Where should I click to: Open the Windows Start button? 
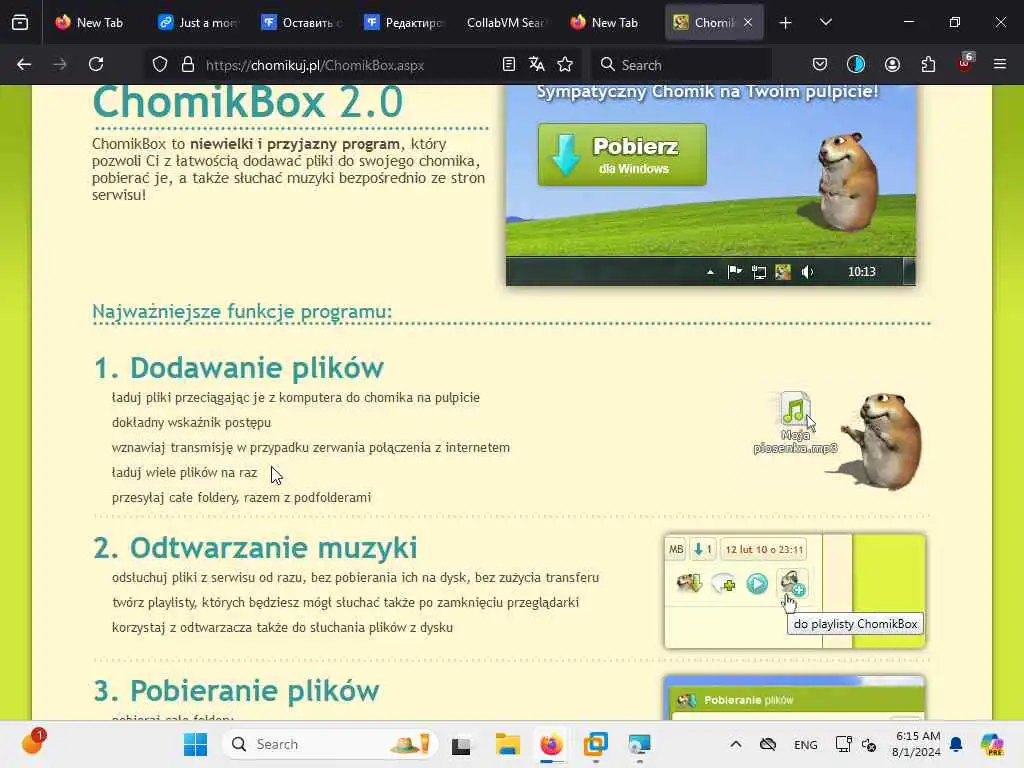[x=195, y=744]
